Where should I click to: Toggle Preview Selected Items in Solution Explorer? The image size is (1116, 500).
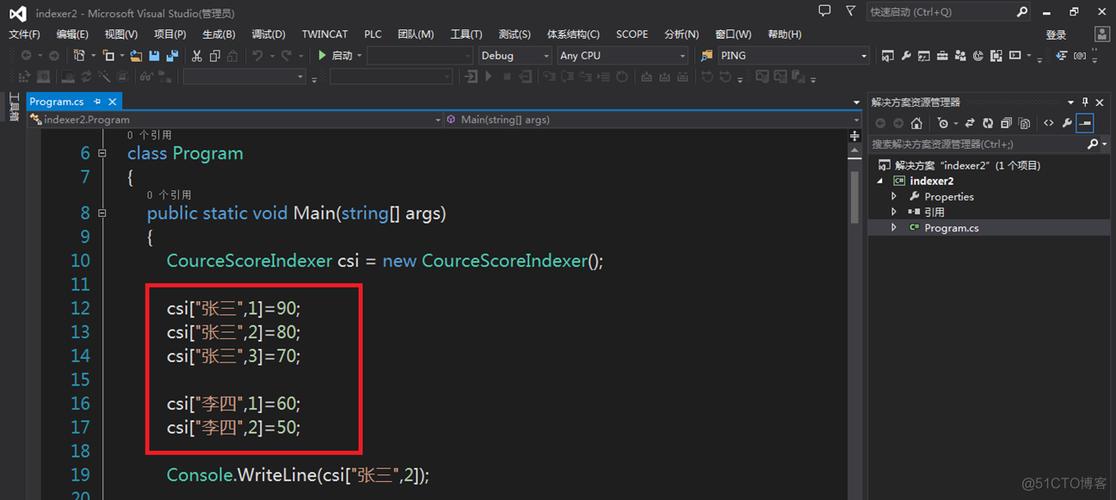tap(1085, 123)
